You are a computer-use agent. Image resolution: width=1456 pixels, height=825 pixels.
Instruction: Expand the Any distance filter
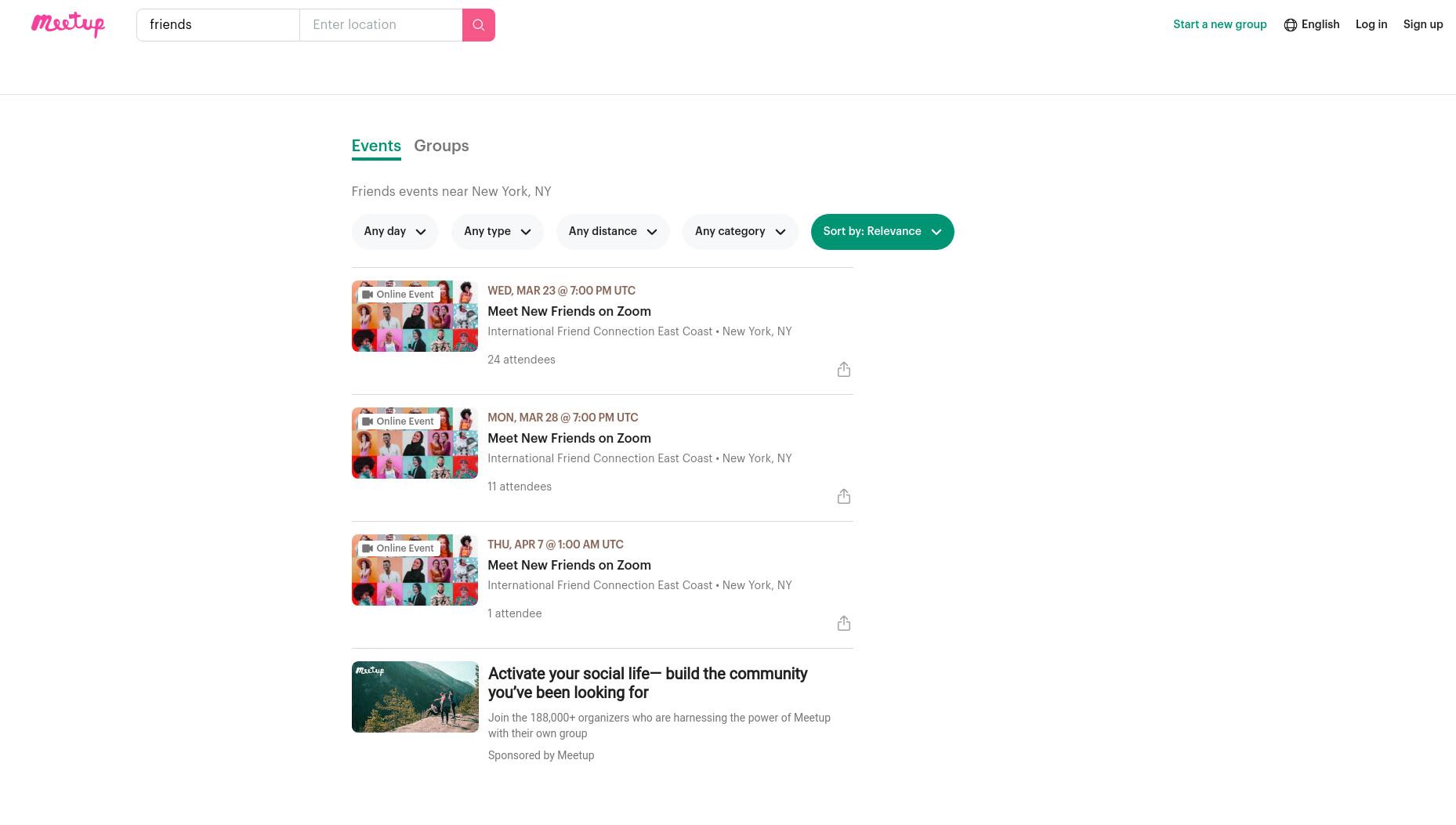point(613,232)
